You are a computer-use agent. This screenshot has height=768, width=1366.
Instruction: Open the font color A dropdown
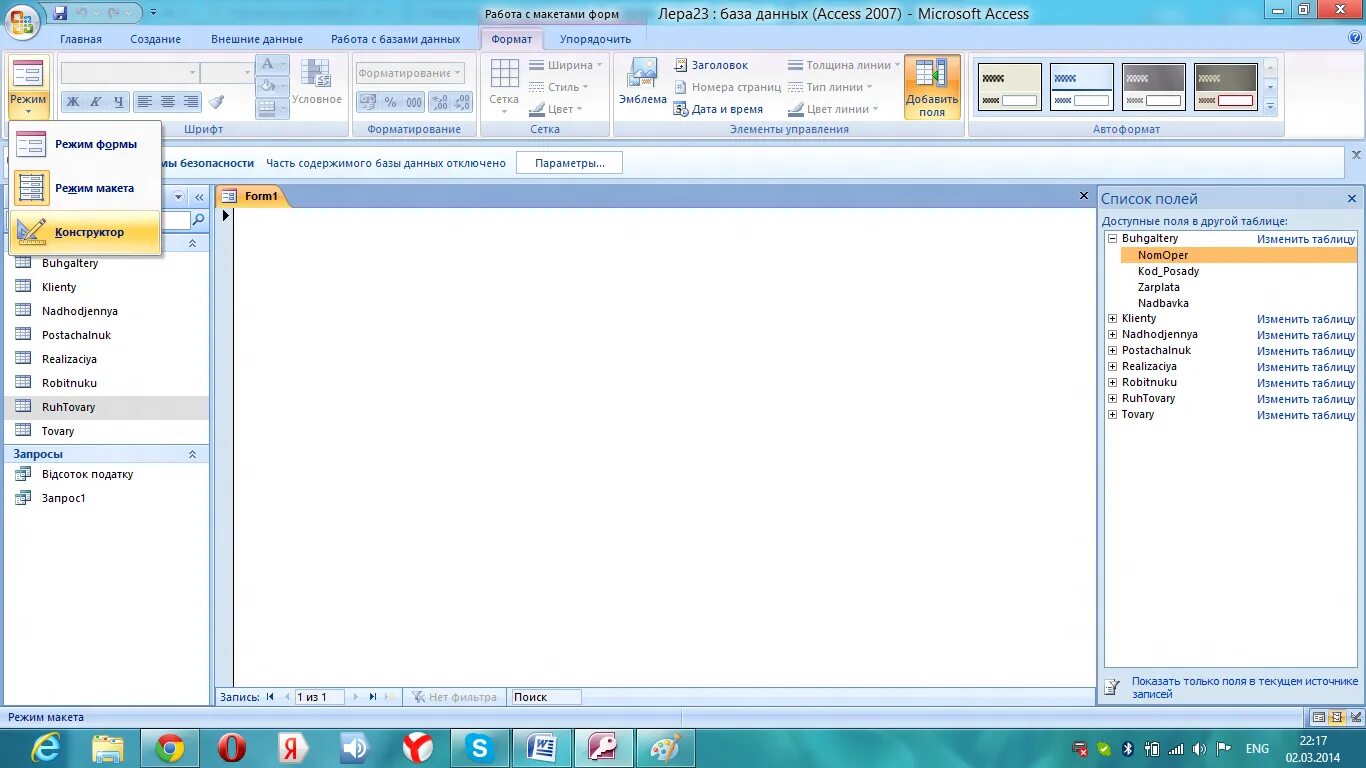273,65
